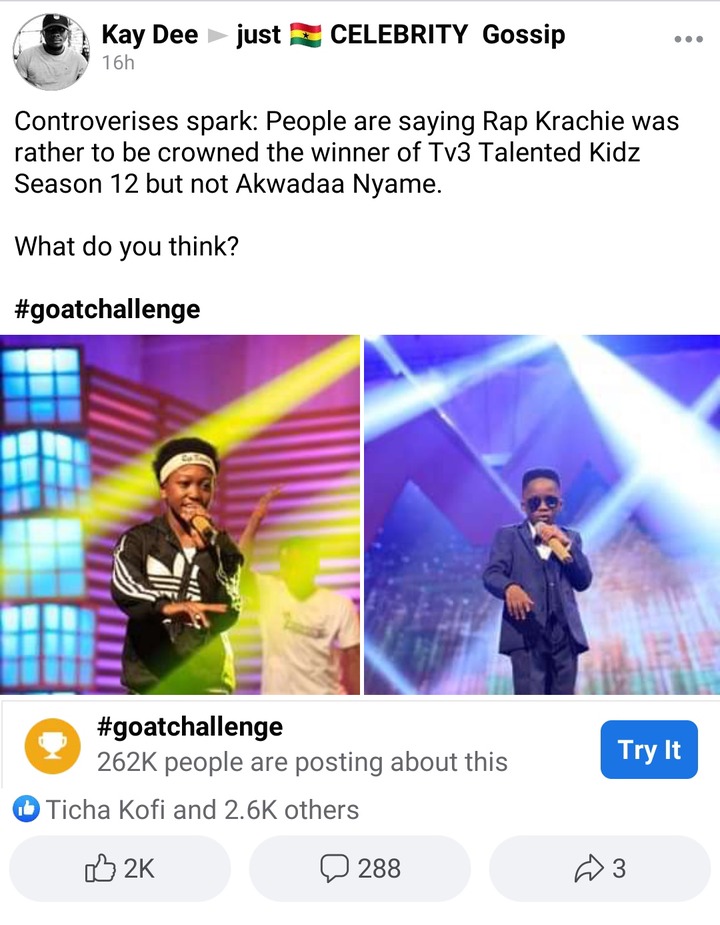
Task: Tap the Like thumbs-up button showing 2K
Action: tap(120, 868)
